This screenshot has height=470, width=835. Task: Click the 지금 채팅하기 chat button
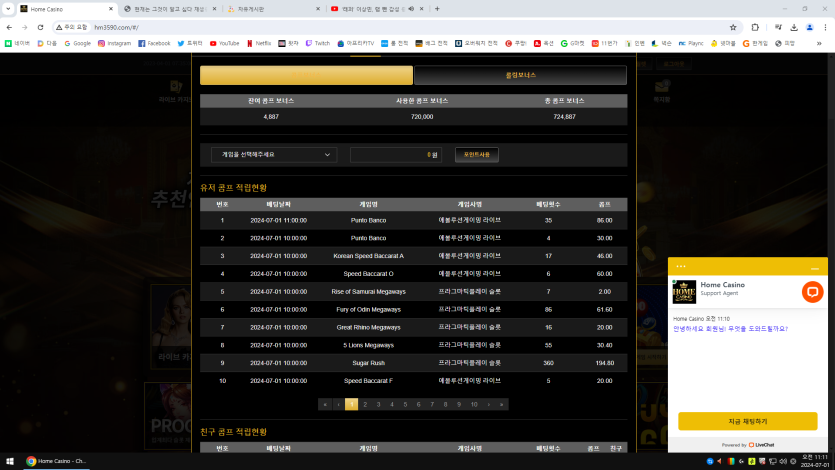(x=748, y=421)
